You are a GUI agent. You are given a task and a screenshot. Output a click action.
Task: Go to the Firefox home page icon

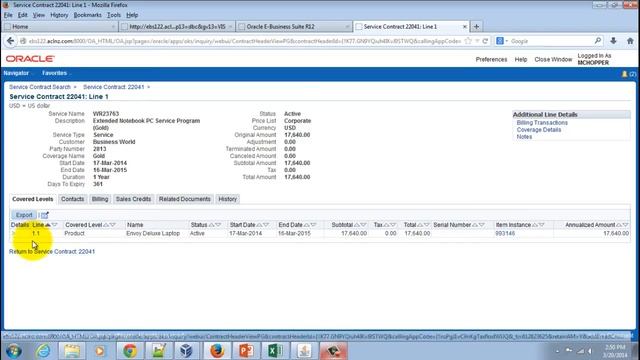(x=630, y=41)
